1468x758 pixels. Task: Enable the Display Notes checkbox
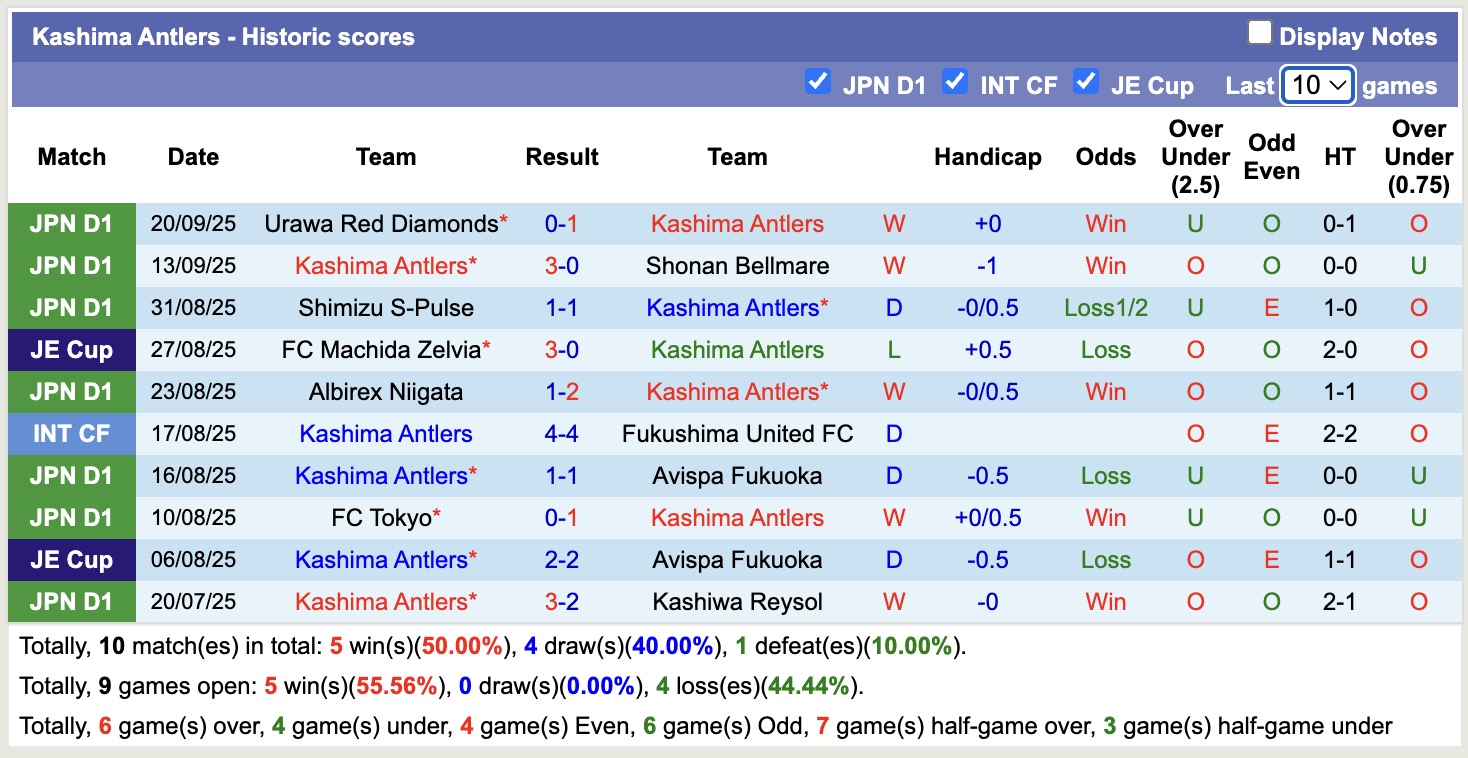1259,34
